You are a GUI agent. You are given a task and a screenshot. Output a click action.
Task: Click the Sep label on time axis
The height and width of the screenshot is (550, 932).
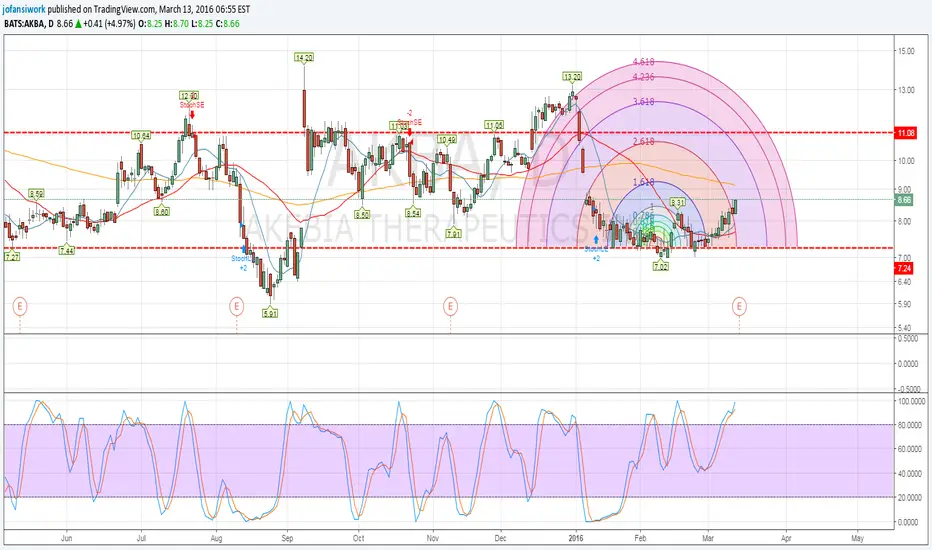coord(287,538)
